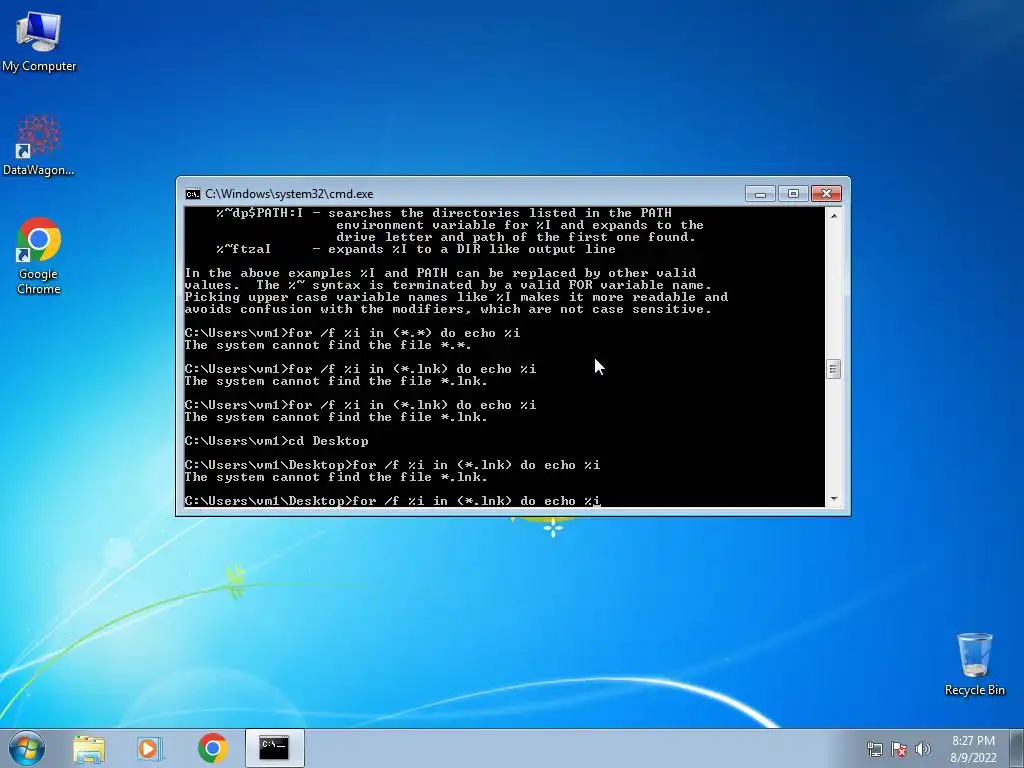The image size is (1024, 768).
Task: Click the cmd scrollbar up arrow
Action: click(834, 215)
